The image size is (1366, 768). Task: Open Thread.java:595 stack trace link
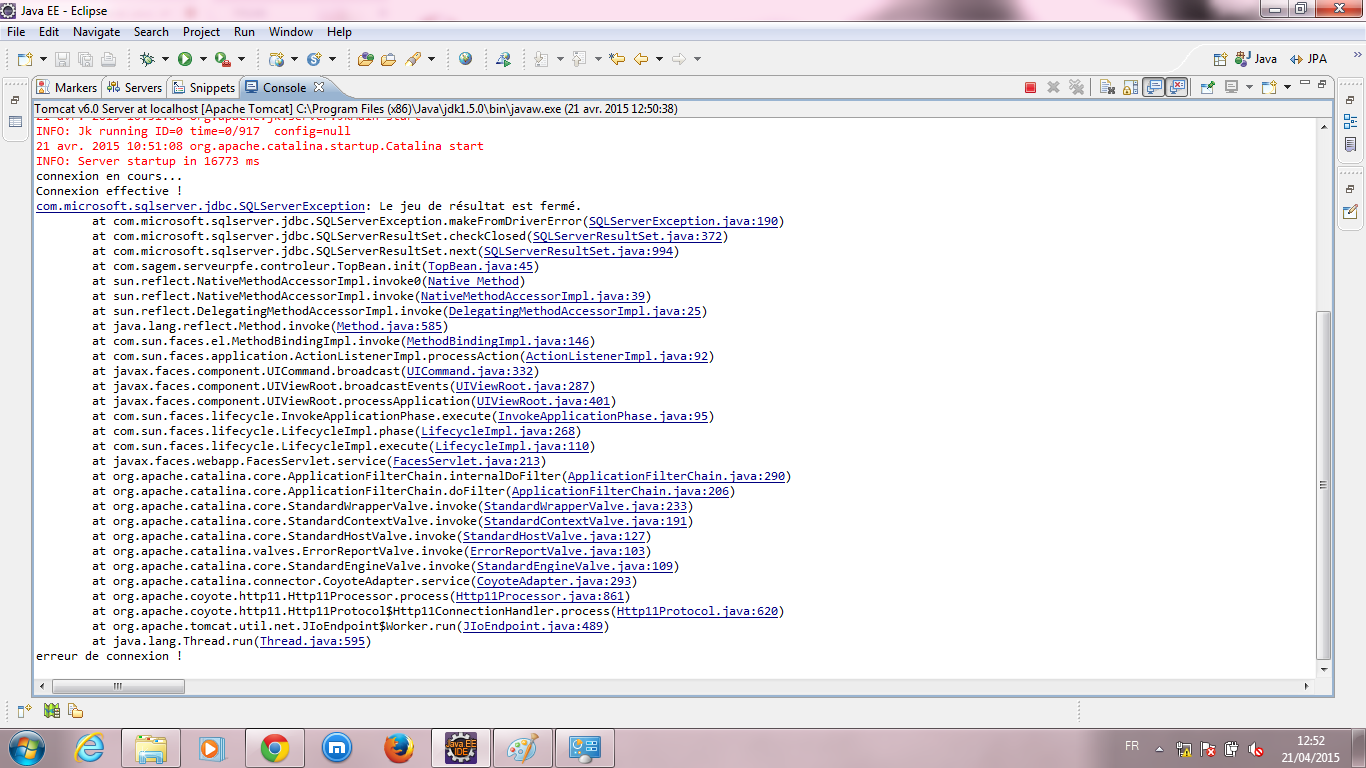coord(312,641)
